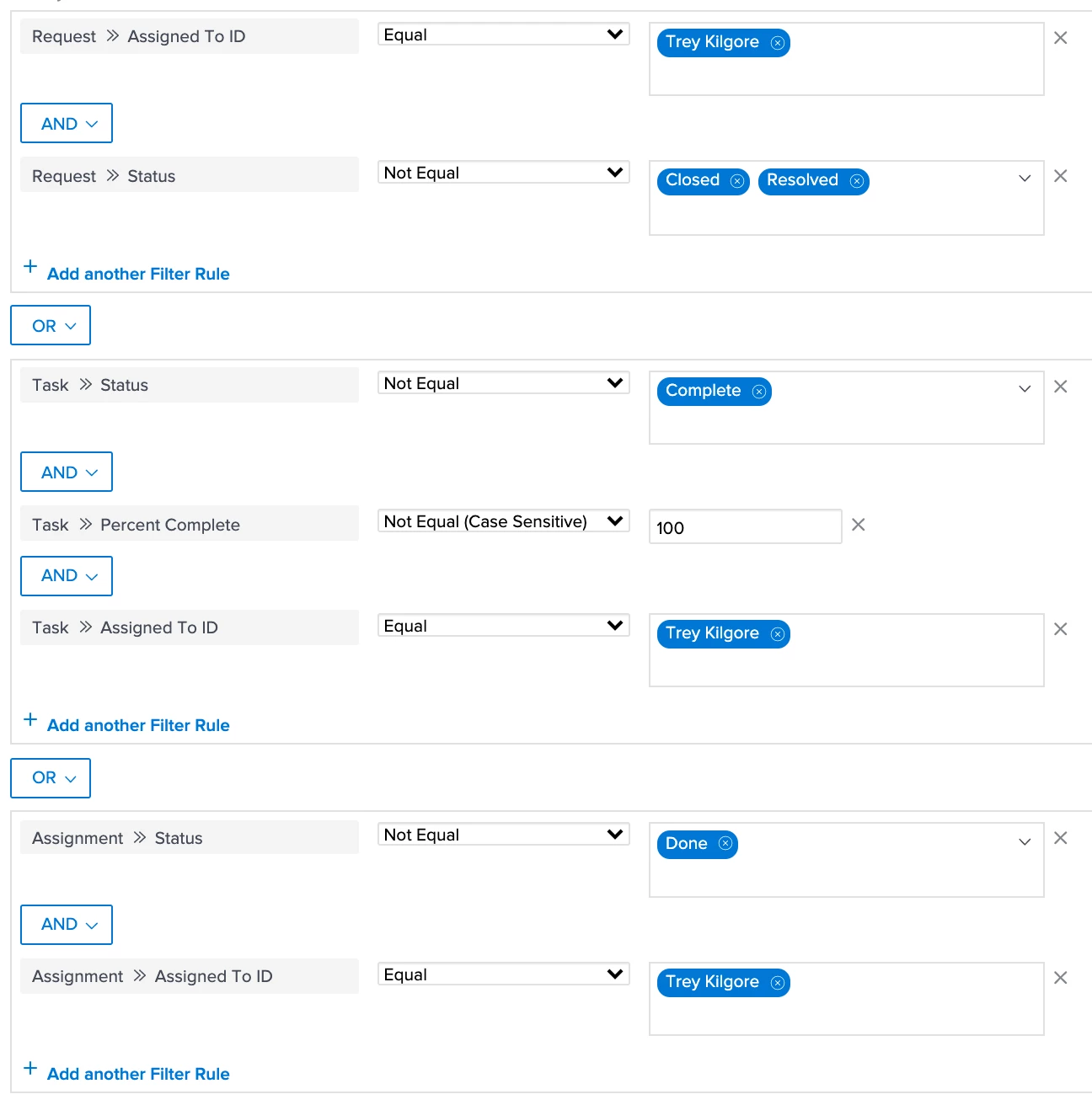Screen dimensions: 1092x1105
Task: Remove the Complete tag from Task Status
Action: [x=759, y=392]
